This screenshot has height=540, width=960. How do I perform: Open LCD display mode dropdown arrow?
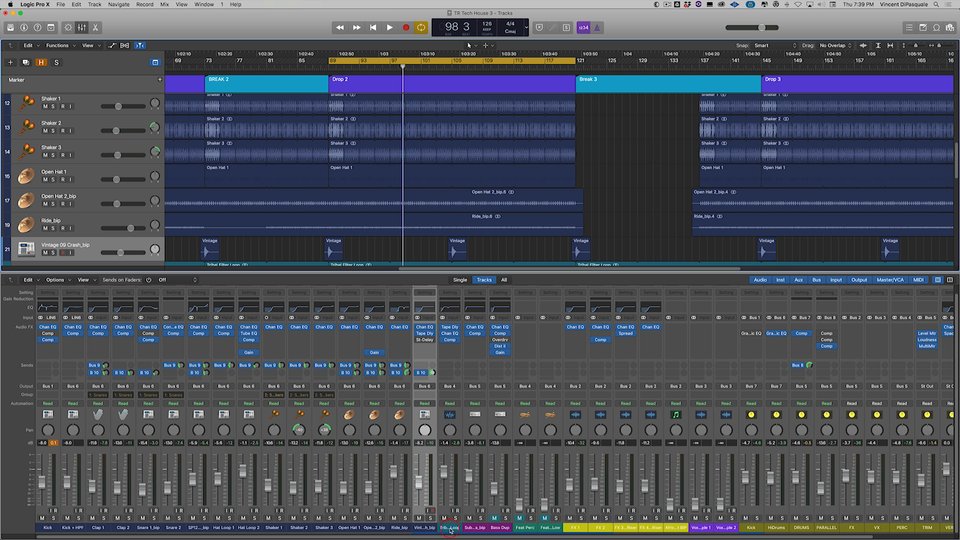pos(526,28)
